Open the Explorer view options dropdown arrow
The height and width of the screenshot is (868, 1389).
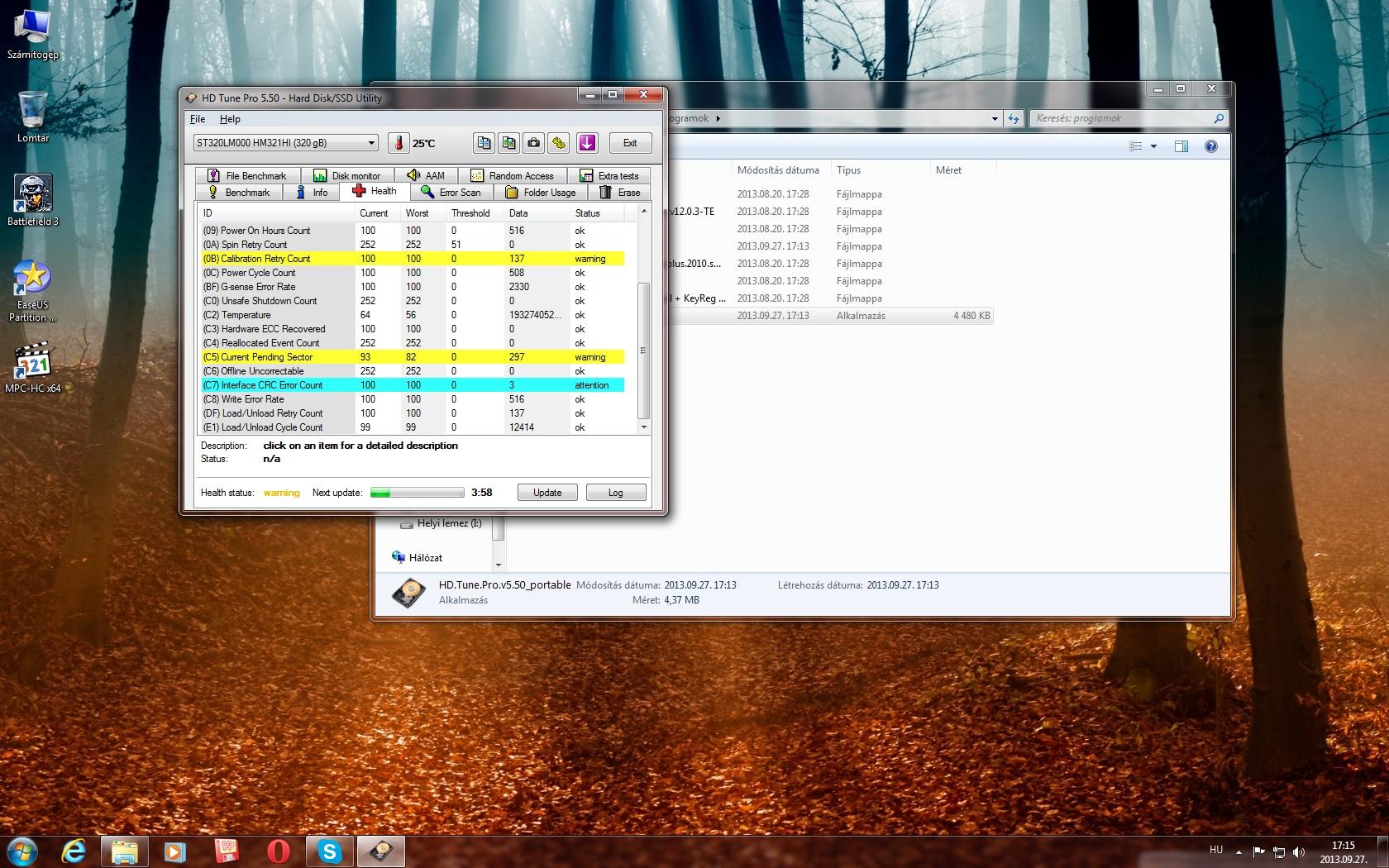(x=1153, y=146)
